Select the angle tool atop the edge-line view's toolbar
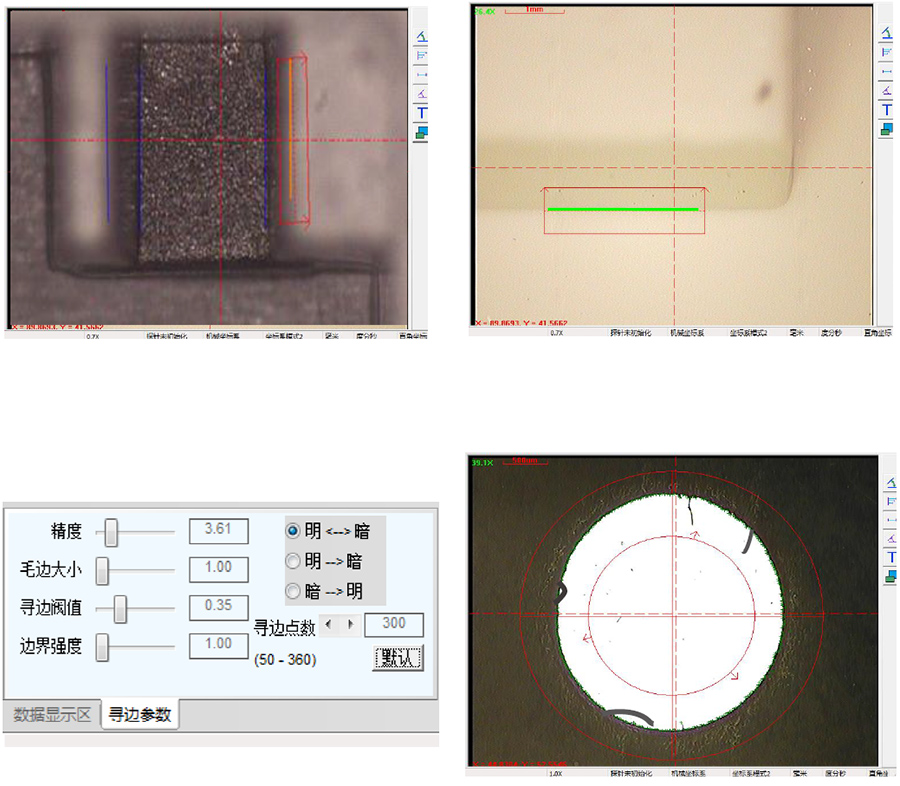This screenshot has height=786, width=900. tap(886, 33)
